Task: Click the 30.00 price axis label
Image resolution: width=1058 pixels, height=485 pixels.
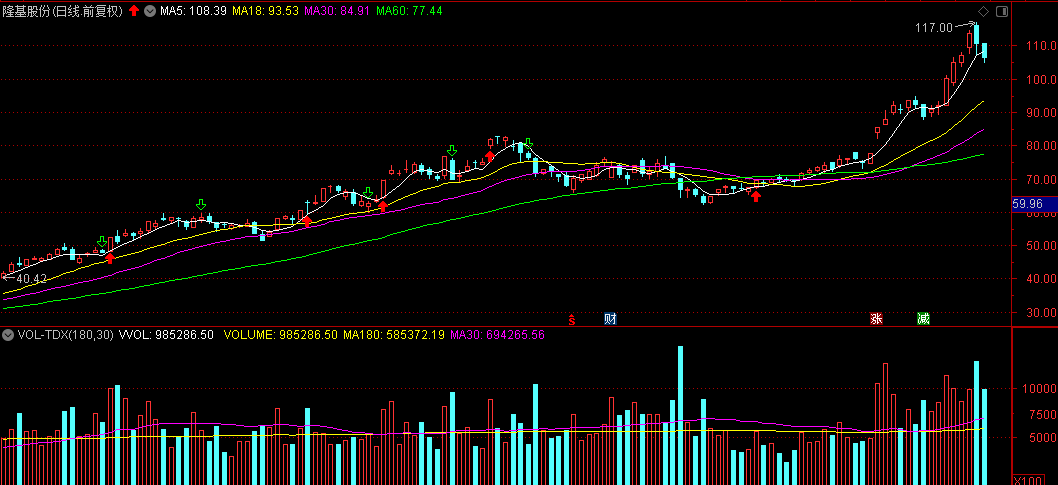Action: click(x=1041, y=312)
